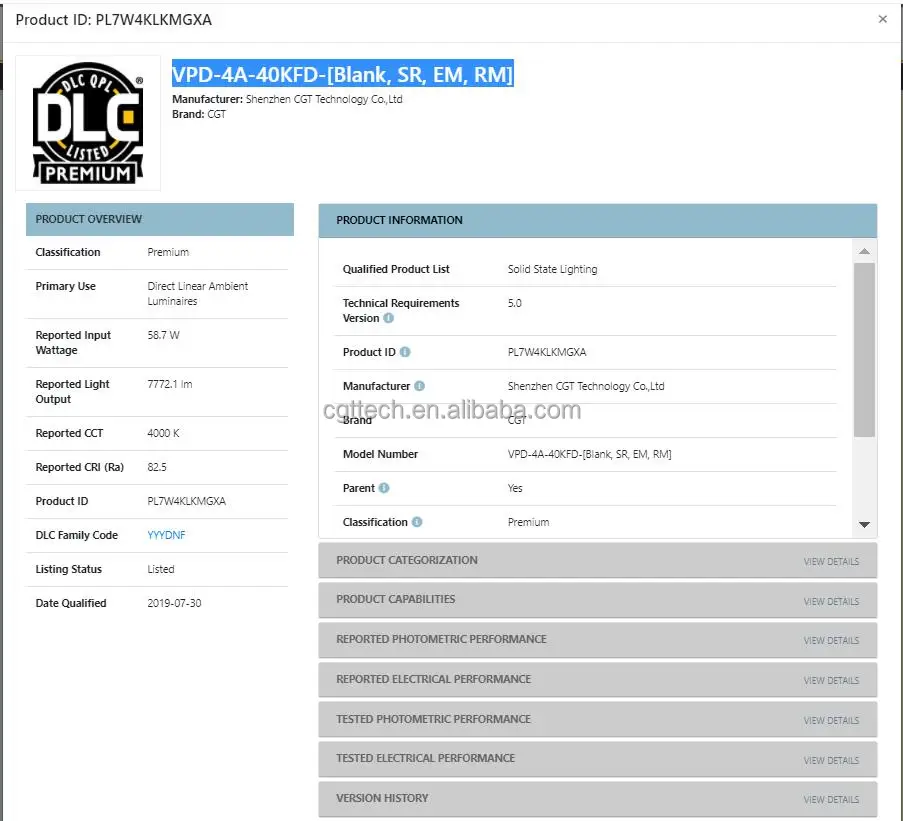Click the 82.5 reported CRI value
The width and height of the screenshot is (903, 821).
pos(157,467)
